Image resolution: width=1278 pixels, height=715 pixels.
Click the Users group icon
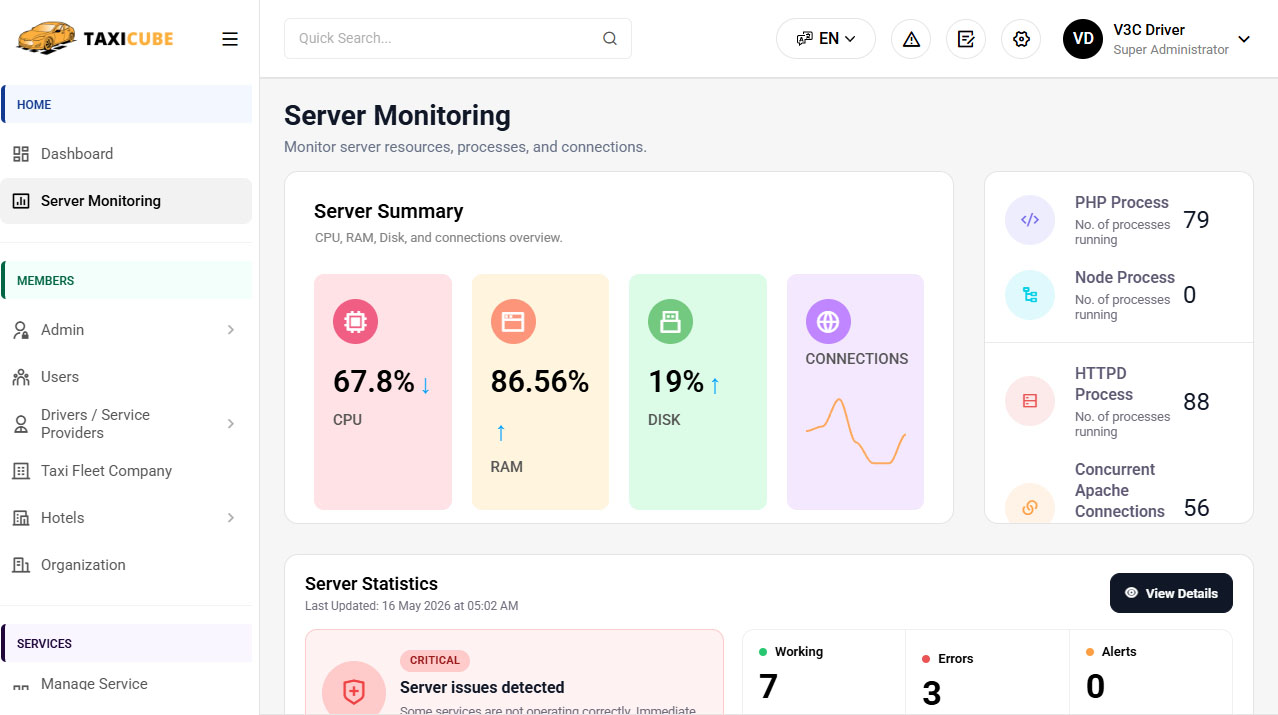[x=21, y=377]
